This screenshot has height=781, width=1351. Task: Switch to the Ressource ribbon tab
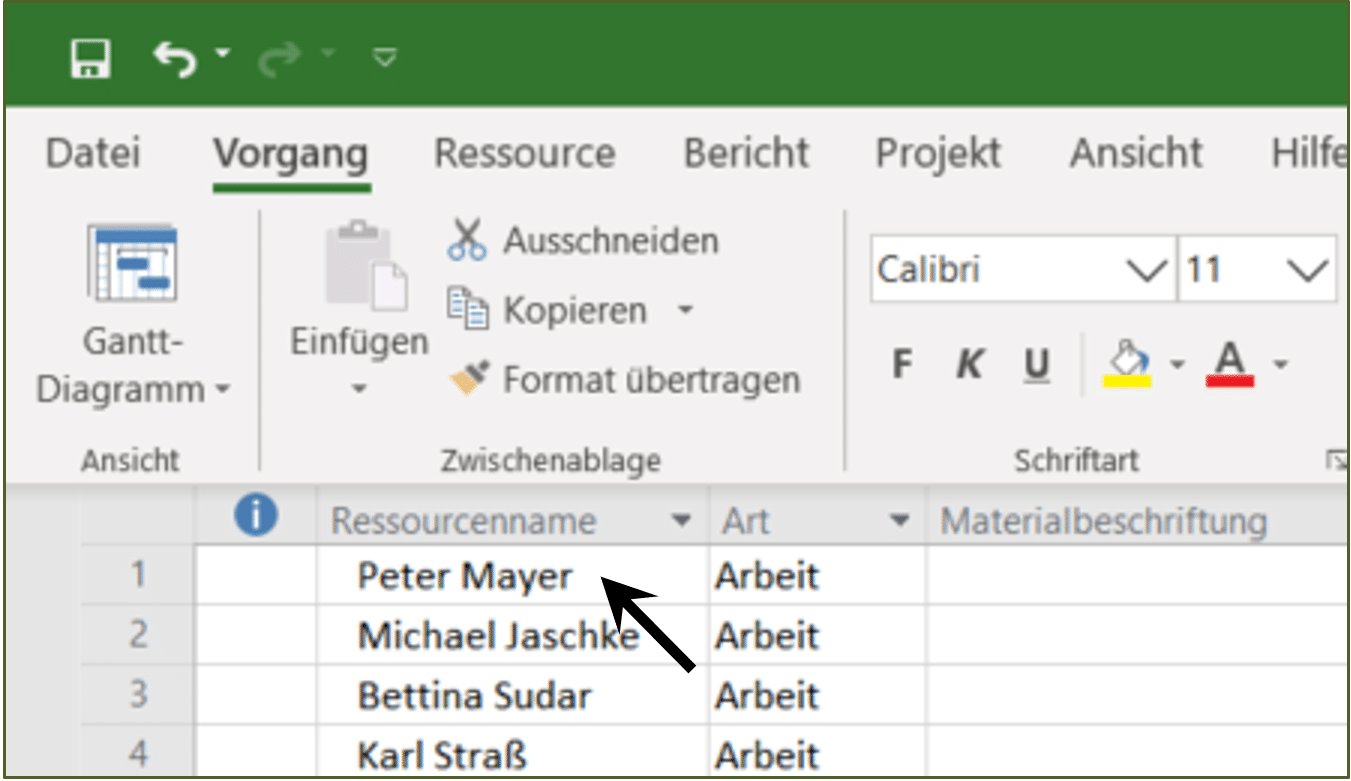point(525,154)
